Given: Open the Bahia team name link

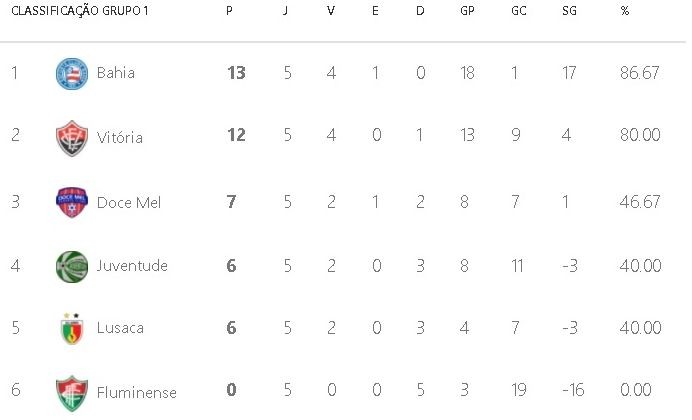Looking at the screenshot, I should 116,73.
